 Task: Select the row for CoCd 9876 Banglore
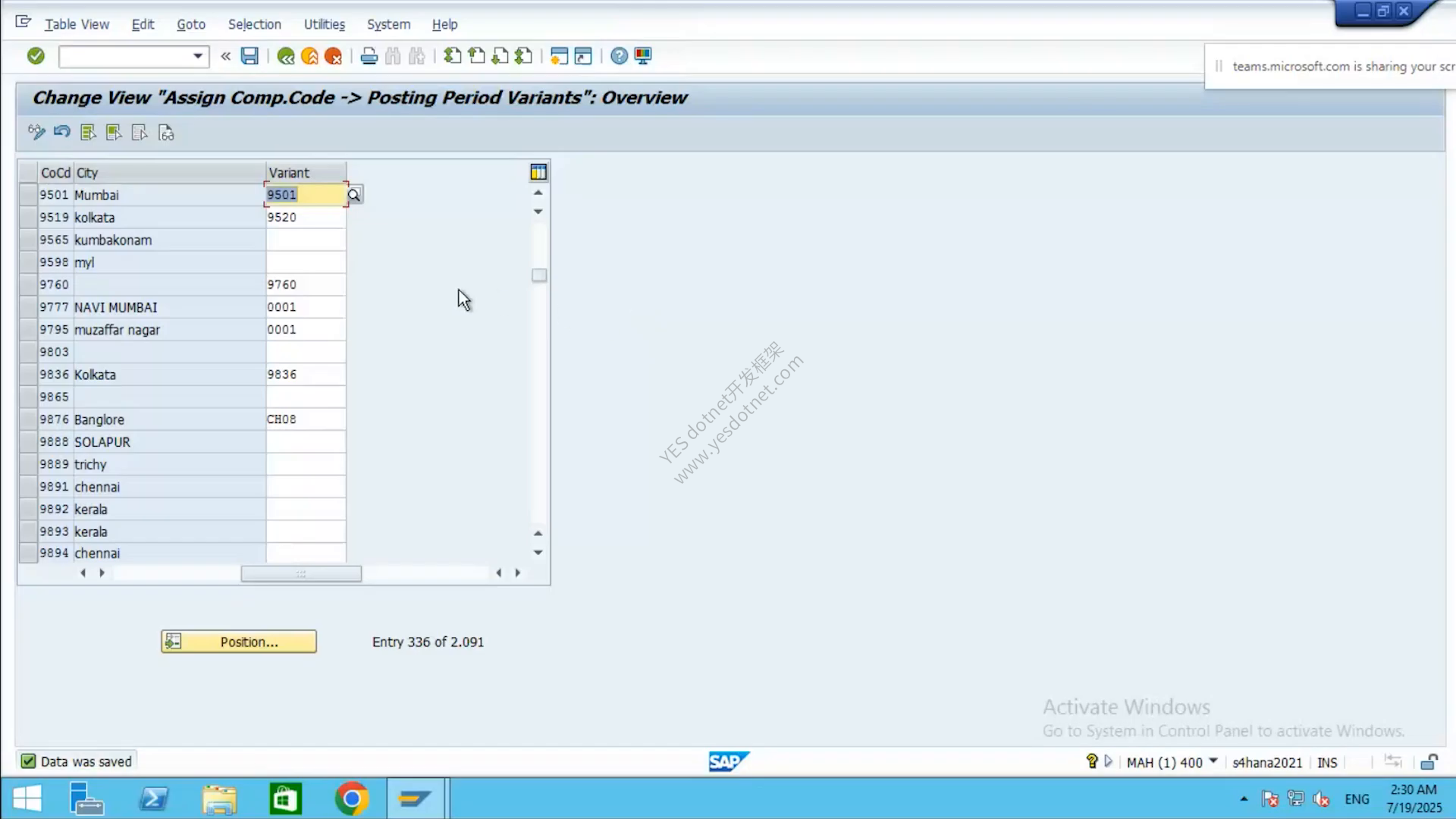[28, 419]
